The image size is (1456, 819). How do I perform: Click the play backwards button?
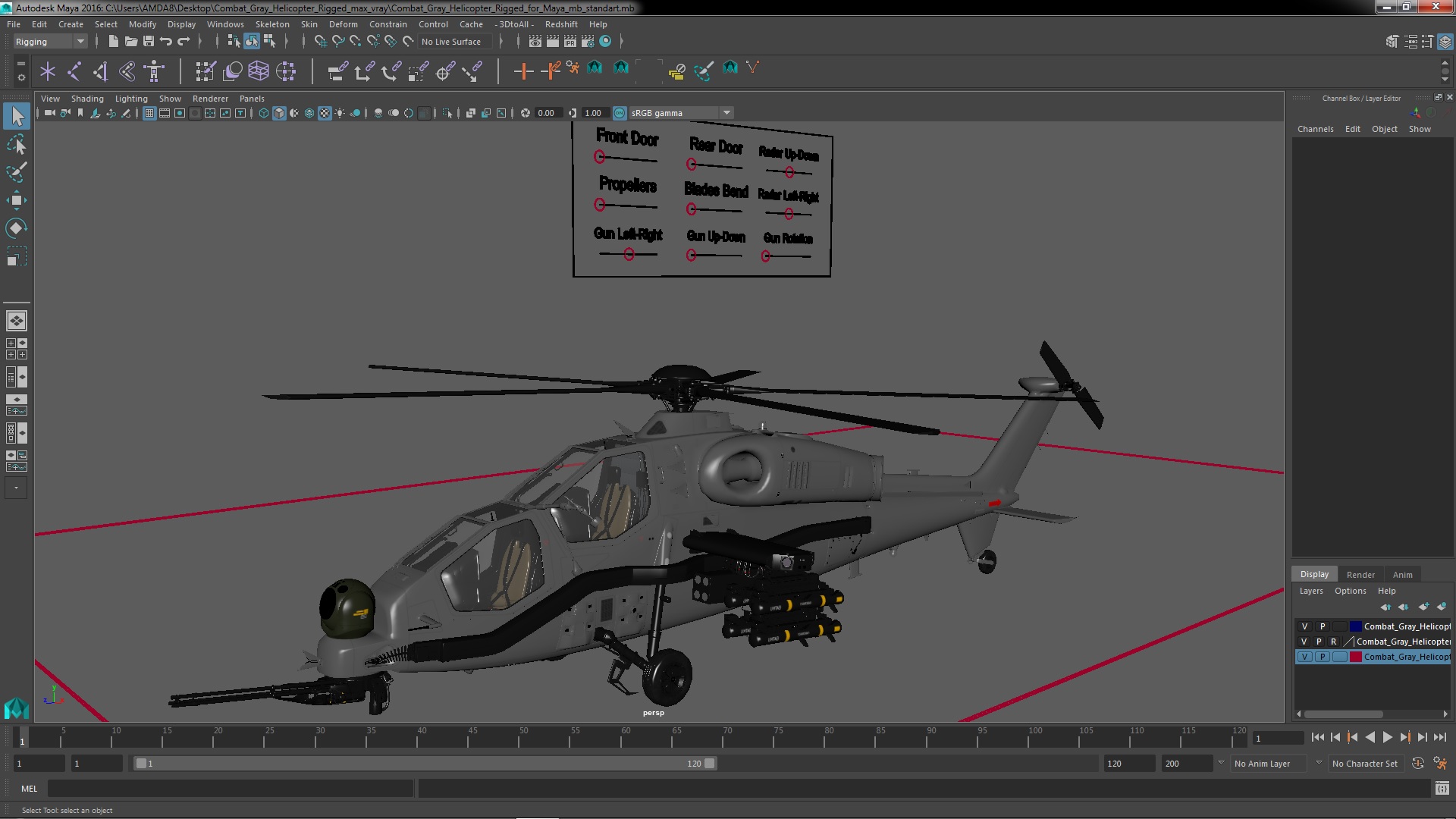pos(1370,737)
